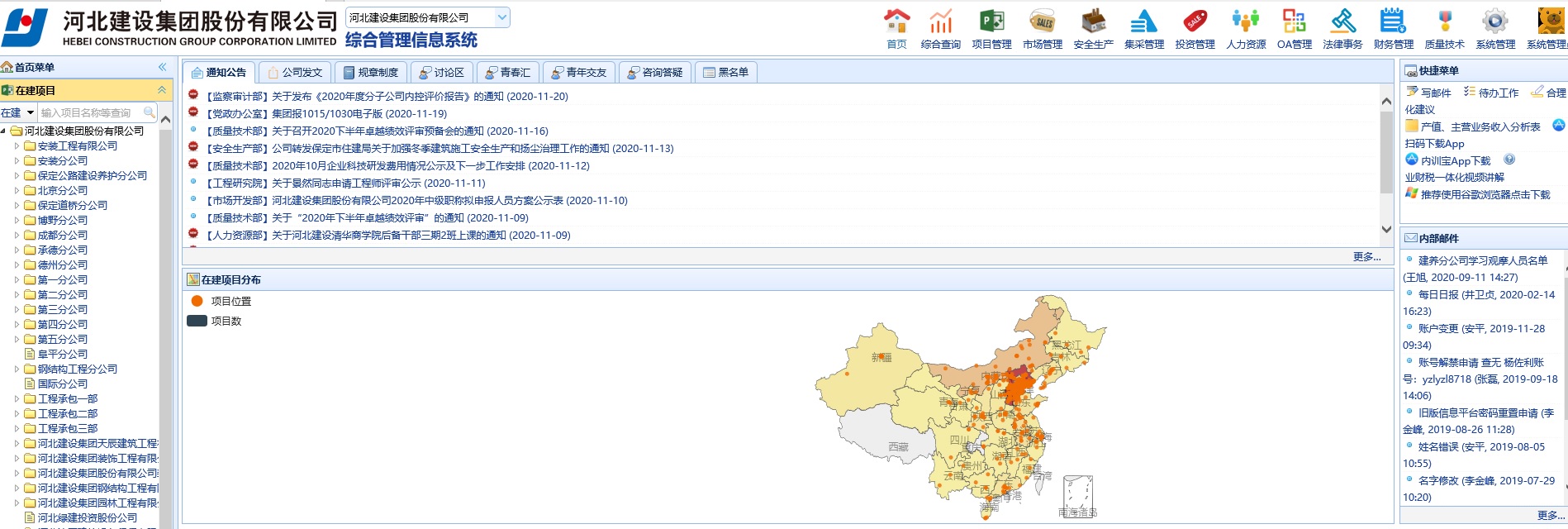Switch to the 规章制度 tab
1568x529 pixels.
coord(371,73)
